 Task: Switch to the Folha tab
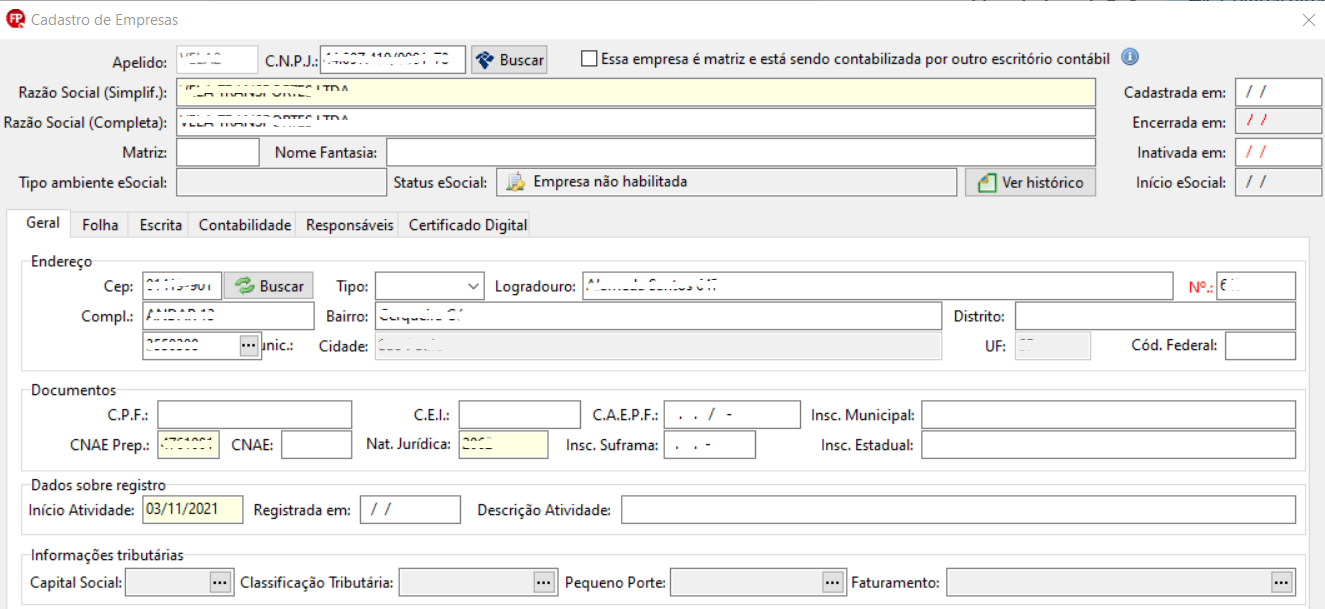[99, 224]
